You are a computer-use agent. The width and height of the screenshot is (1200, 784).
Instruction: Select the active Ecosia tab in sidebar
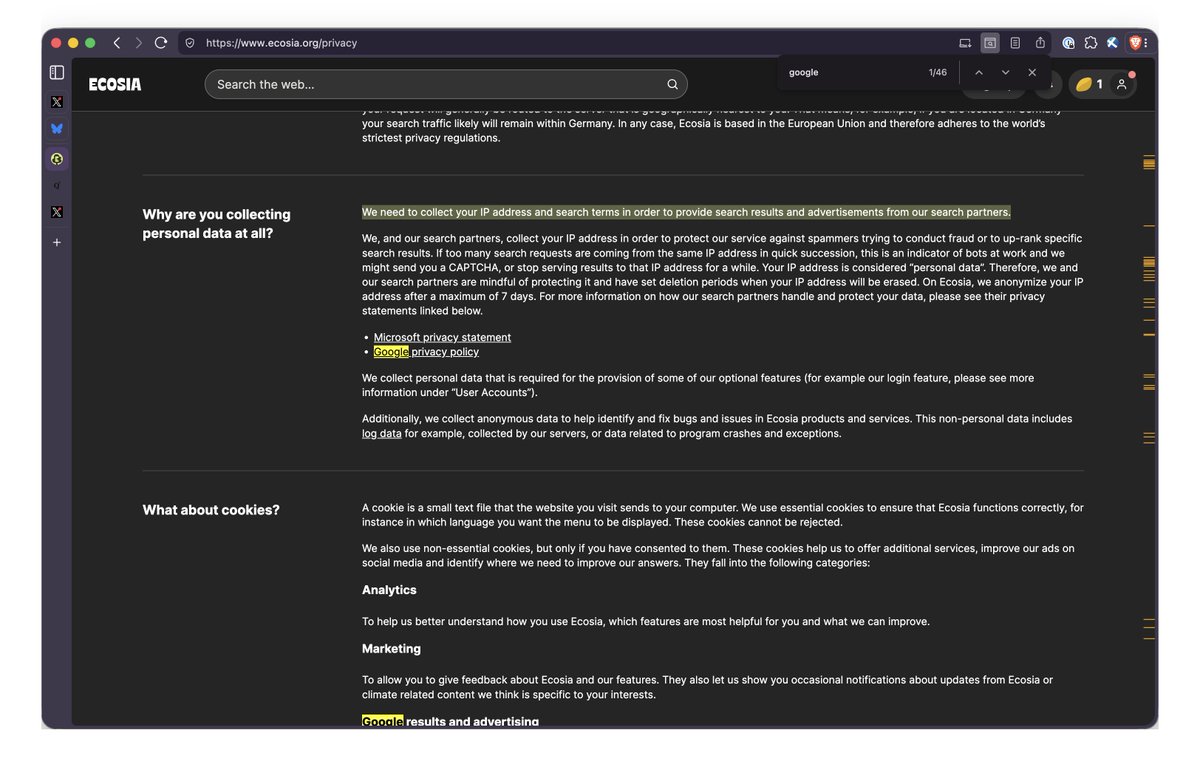pyautogui.click(x=57, y=158)
